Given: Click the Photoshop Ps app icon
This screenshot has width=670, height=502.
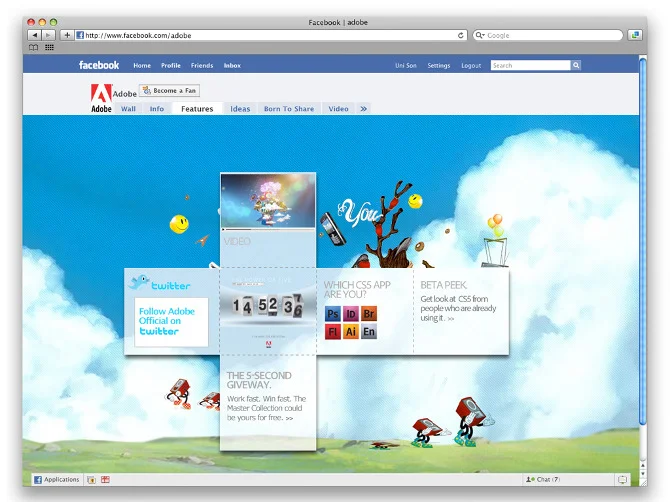Looking at the screenshot, I should 332,314.
